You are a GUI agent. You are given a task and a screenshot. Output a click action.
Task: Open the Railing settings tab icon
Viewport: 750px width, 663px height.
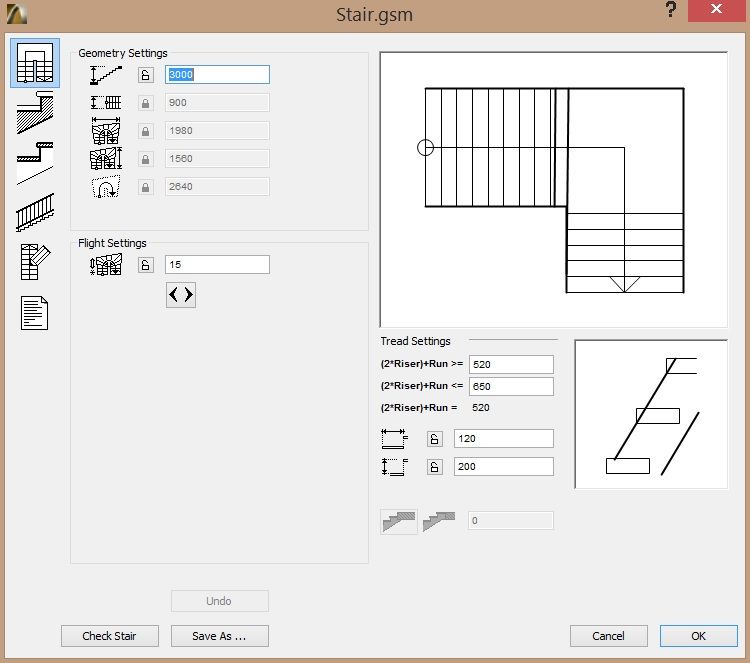35,212
